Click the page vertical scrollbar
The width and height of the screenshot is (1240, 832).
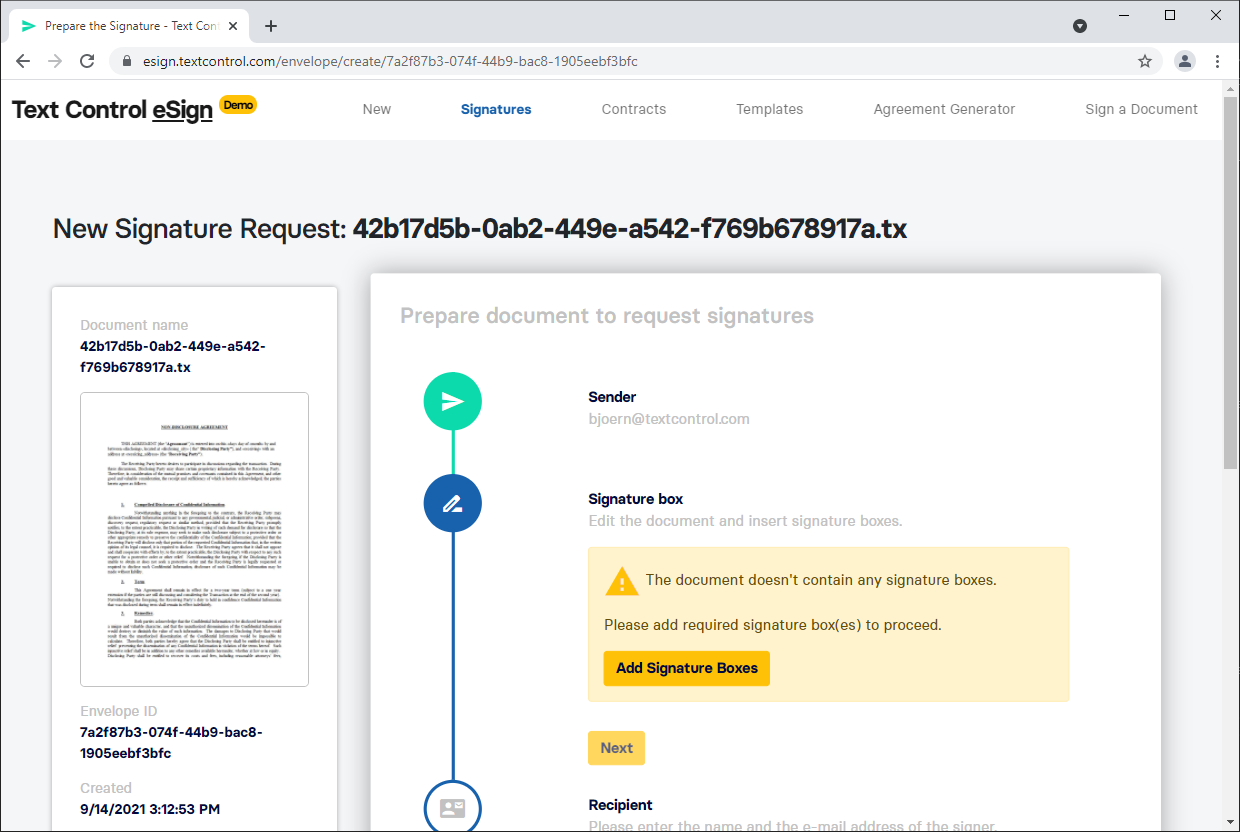(x=1231, y=283)
